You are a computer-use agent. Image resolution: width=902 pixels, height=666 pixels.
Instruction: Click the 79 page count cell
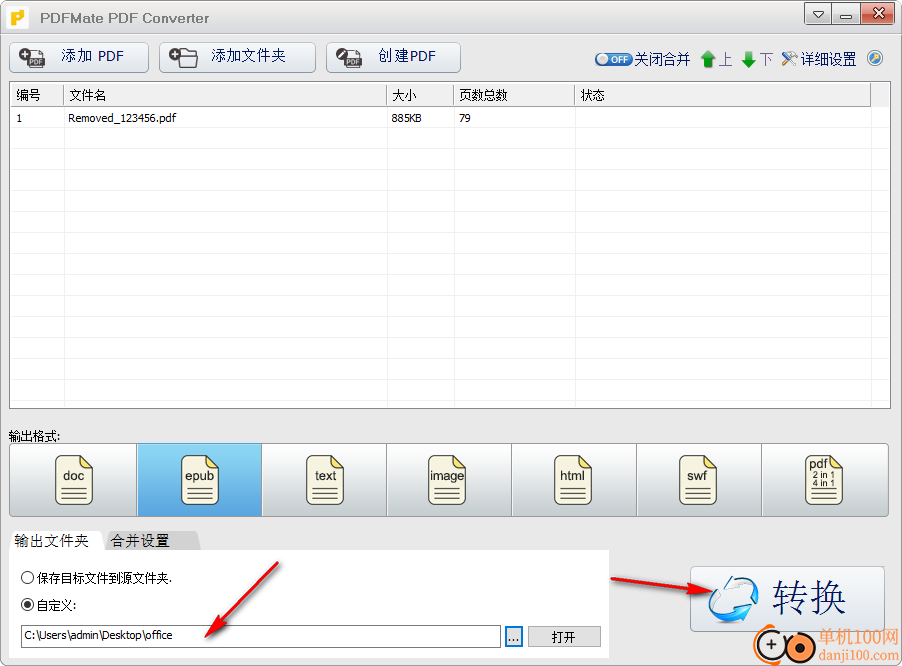(465, 118)
